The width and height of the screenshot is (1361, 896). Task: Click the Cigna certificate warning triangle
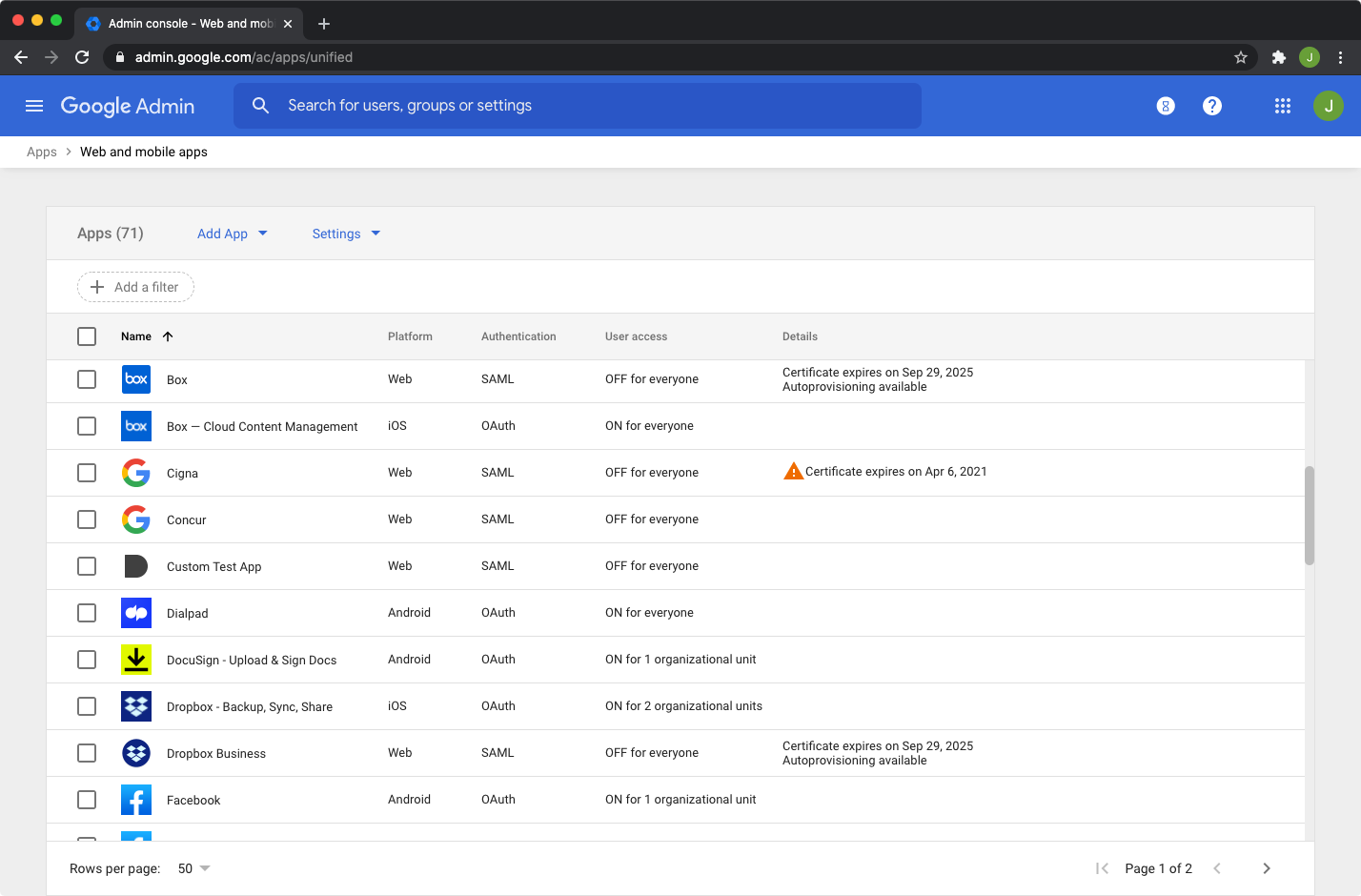[x=793, y=471]
